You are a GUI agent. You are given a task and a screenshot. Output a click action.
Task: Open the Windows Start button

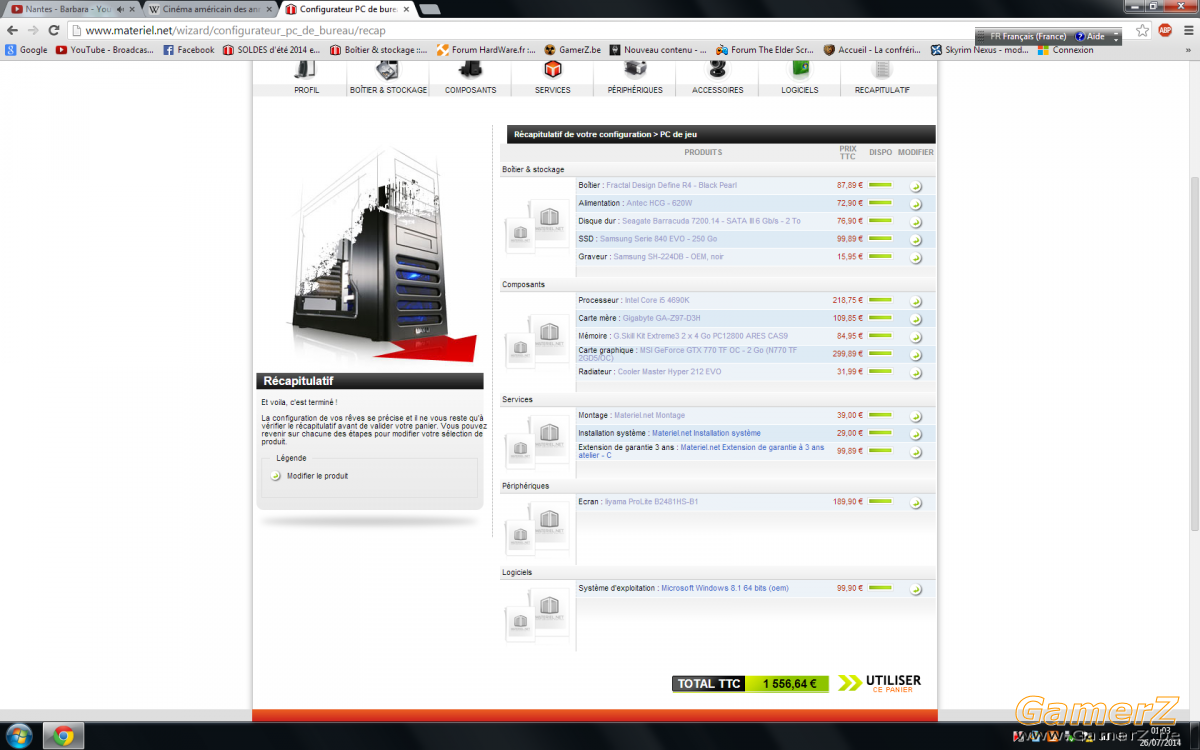click(x=18, y=736)
